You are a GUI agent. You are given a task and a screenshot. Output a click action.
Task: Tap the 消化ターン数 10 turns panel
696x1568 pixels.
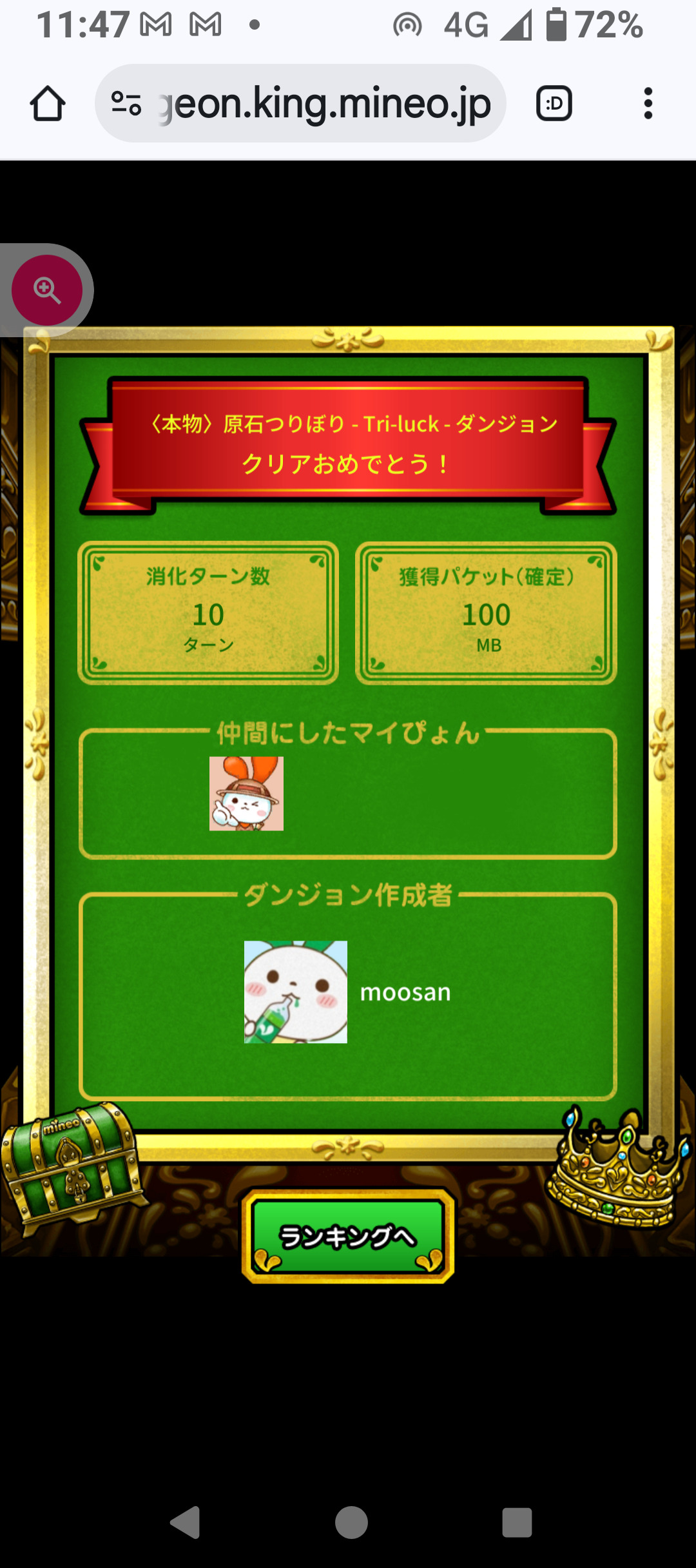208,612
